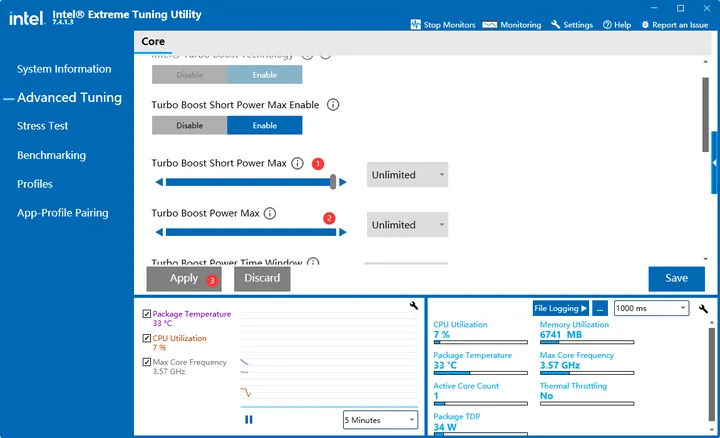Open Stress Test section
This screenshot has width=720, height=438.
point(42,126)
